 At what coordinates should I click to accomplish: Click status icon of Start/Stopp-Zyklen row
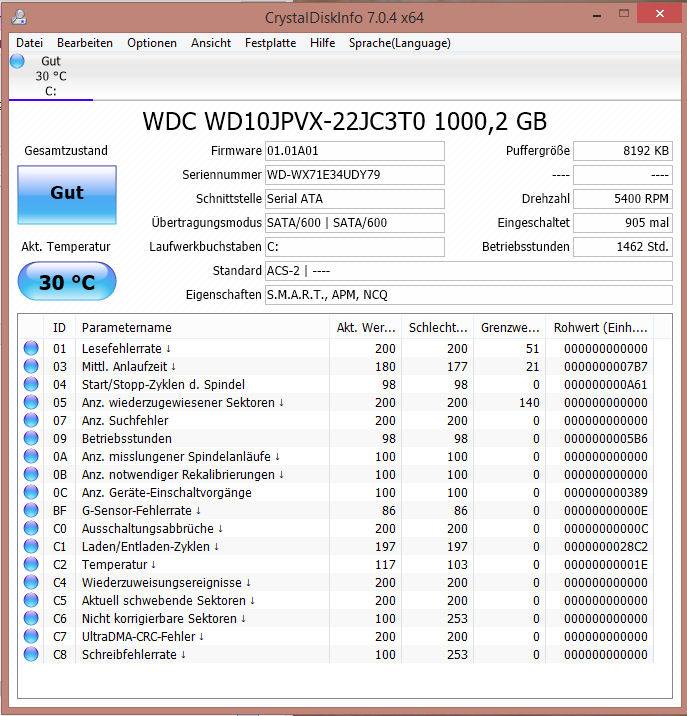tap(31, 384)
